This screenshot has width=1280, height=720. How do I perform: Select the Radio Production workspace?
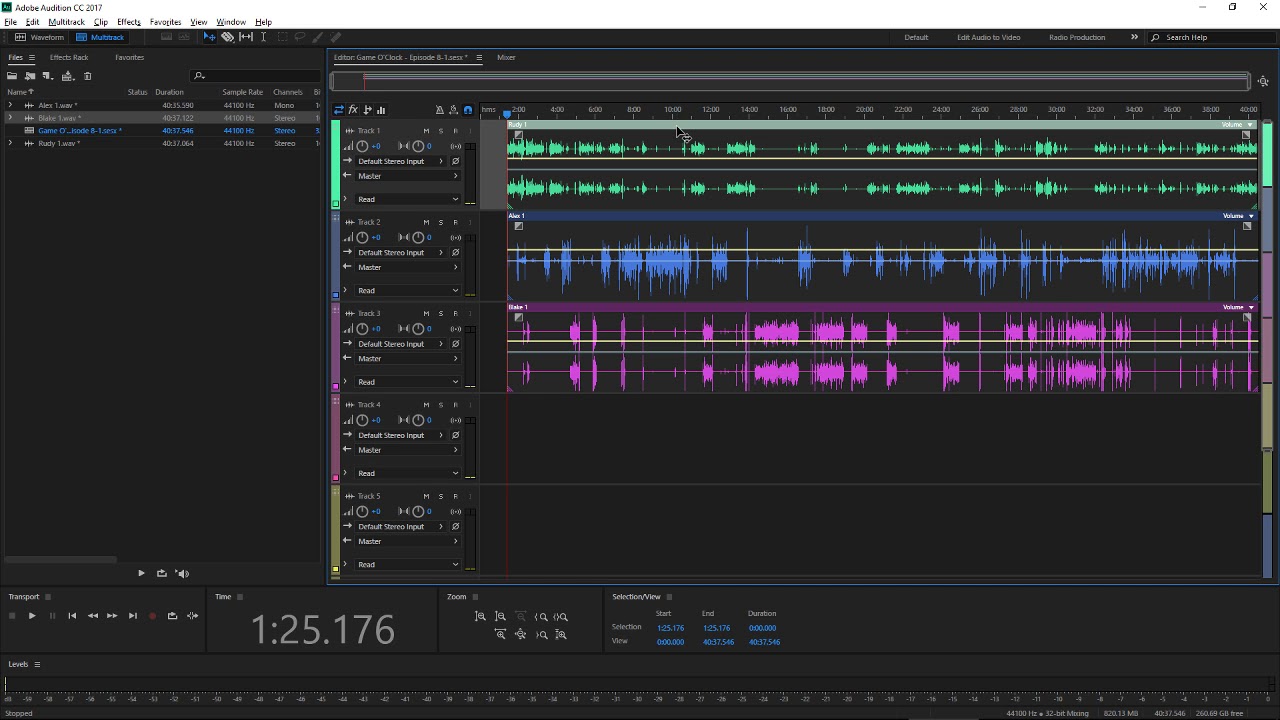click(x=1077, y=37)
